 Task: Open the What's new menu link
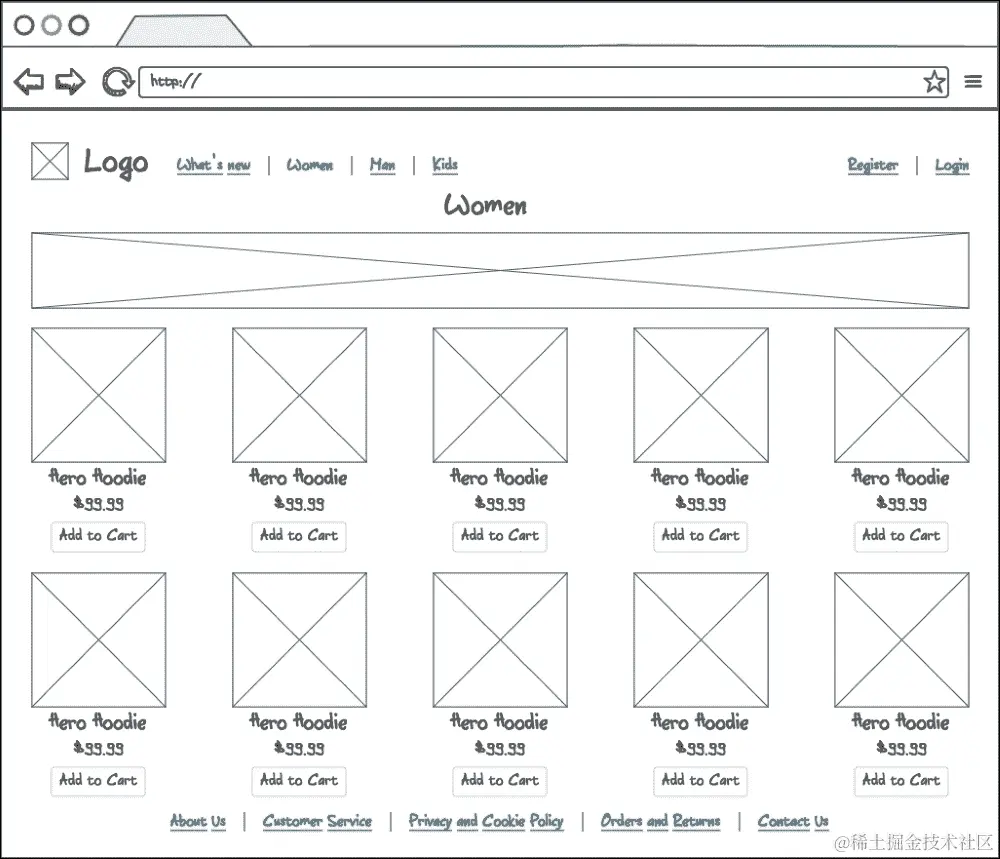[213, 165]
